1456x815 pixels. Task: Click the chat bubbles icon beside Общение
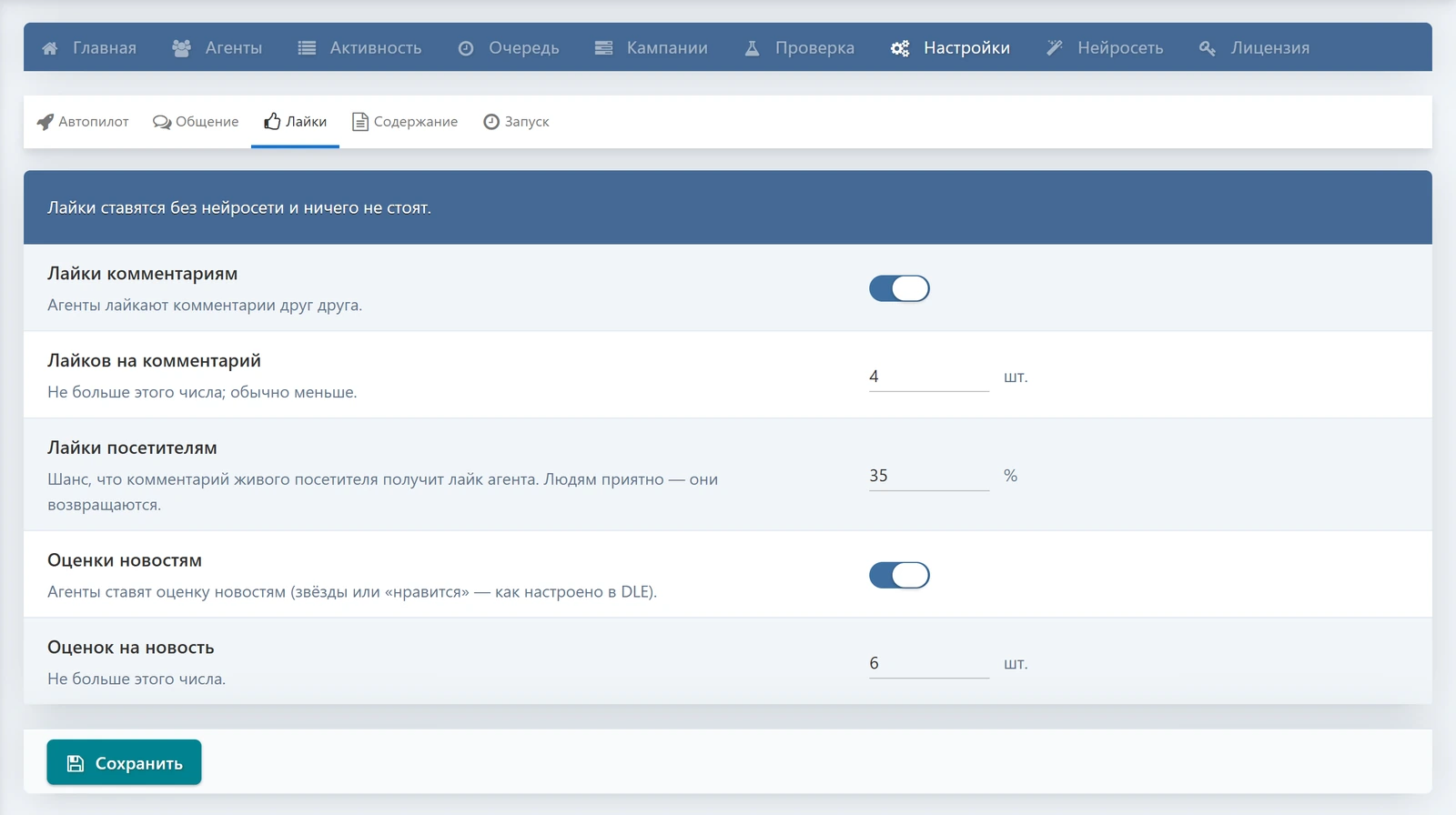(x=162, y=122)
